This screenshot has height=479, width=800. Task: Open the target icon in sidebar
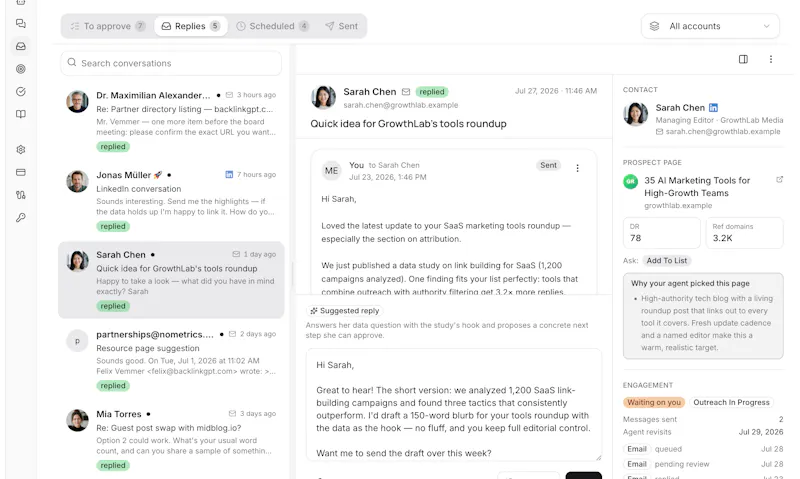point(21,69)
